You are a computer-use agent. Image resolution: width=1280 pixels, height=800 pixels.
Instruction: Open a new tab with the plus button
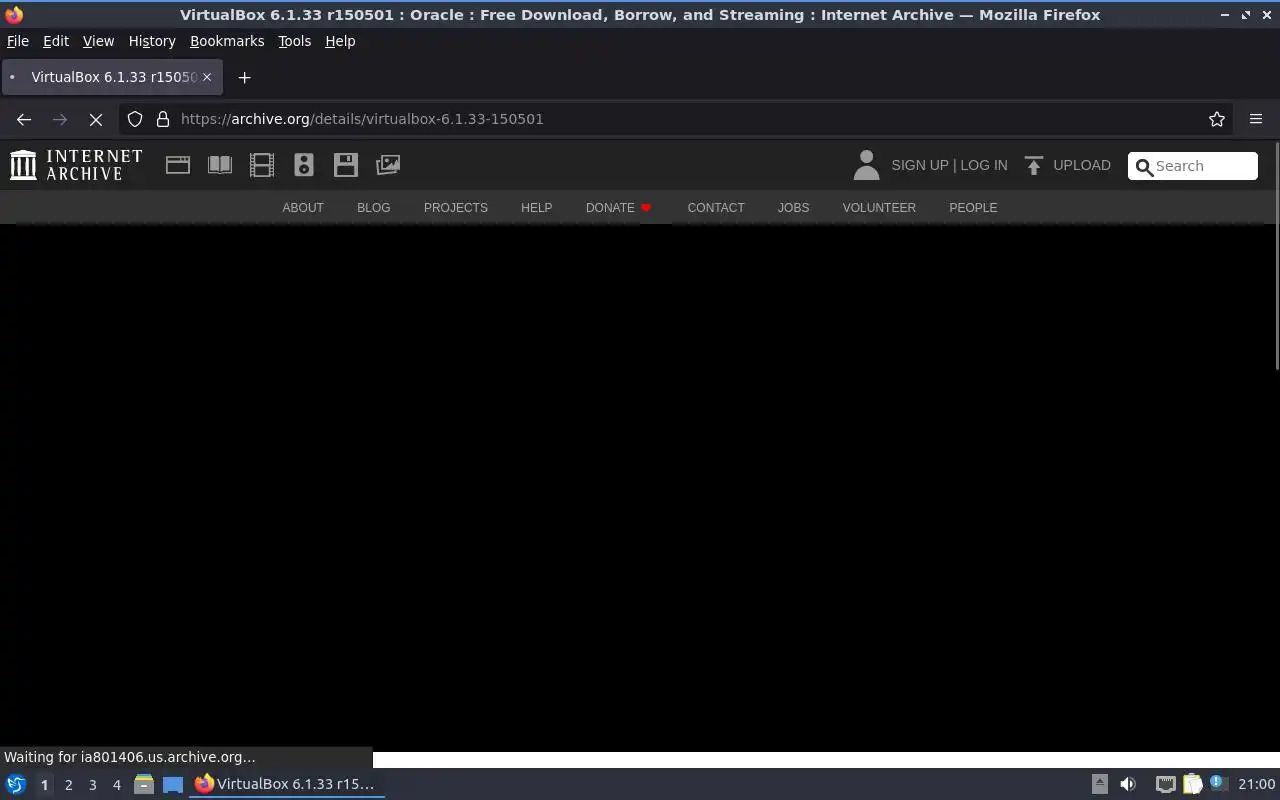244,77
